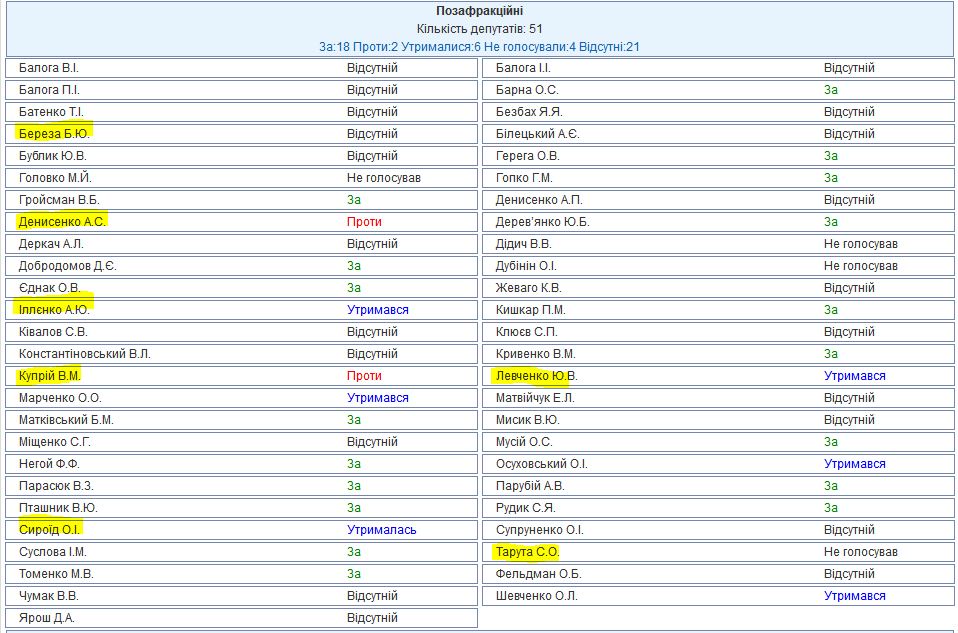This screenshot has width=958, height=633.
Task: Click the highlighted name Денисенко А.С.
Action: coord(62,222)
